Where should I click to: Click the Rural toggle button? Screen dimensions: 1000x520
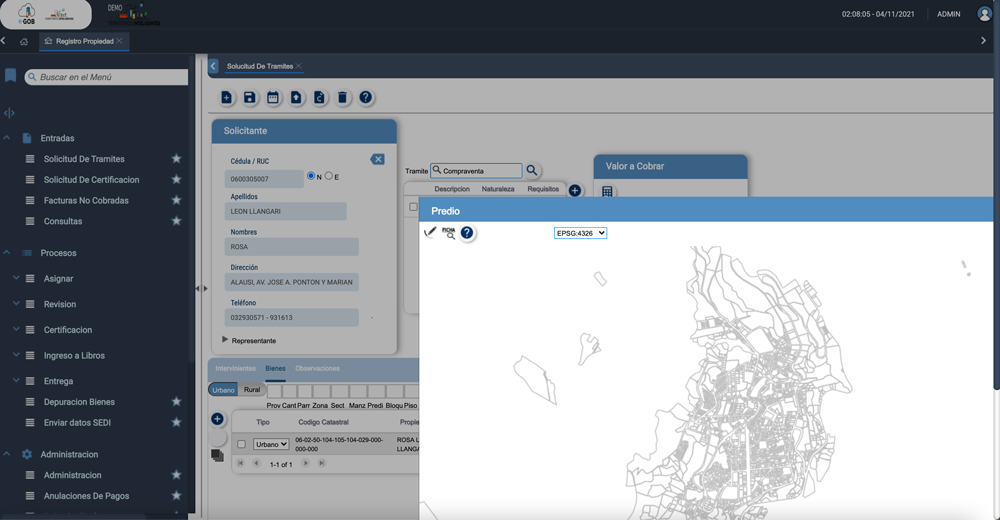252,389
